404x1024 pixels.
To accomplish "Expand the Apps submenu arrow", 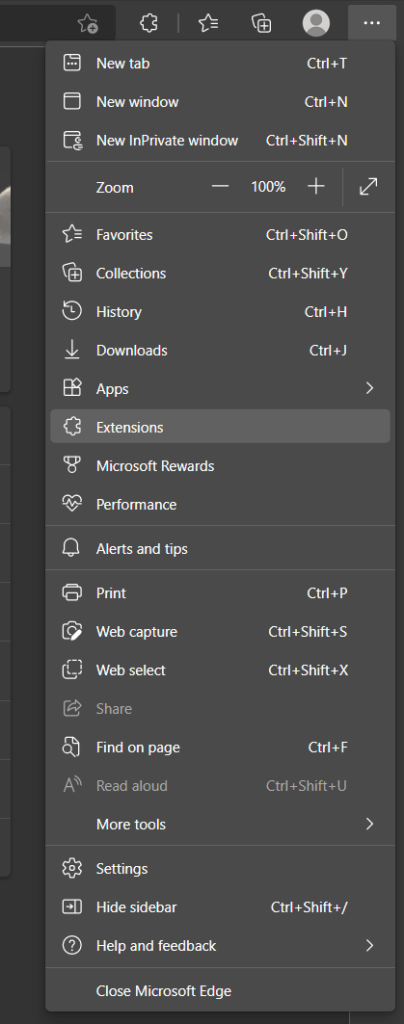I will [369, 389].
